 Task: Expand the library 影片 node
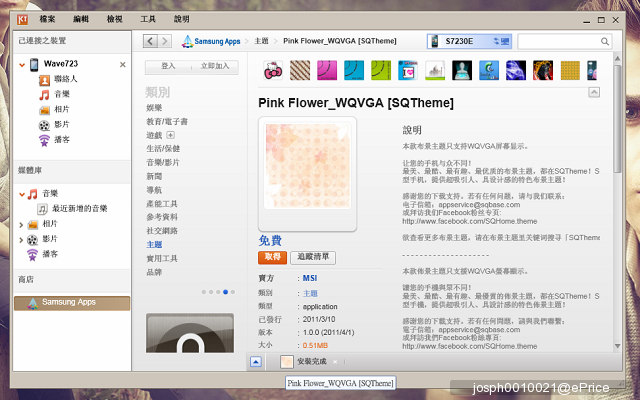pos(21,240)
